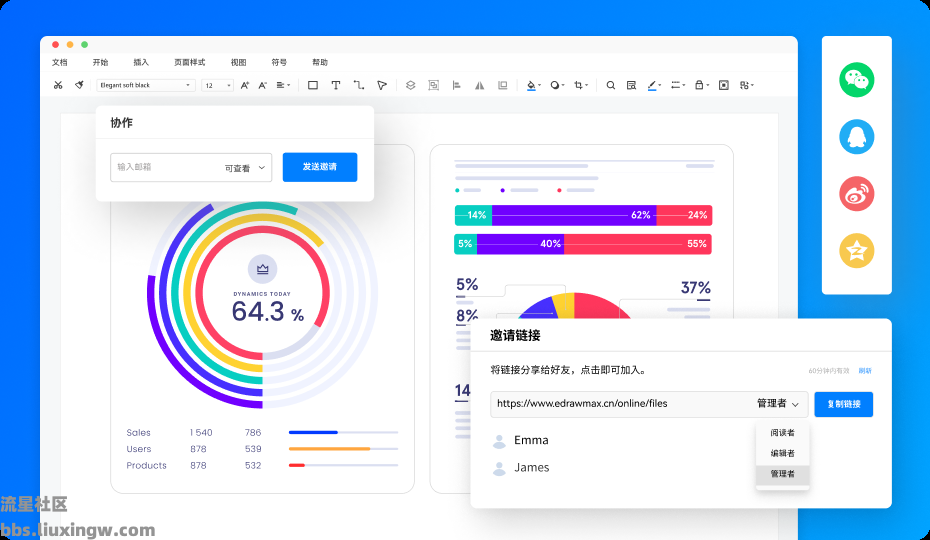Select the Rectangle shape tool
This screenshot has height=540, width=930.
(x=313, y=85)
